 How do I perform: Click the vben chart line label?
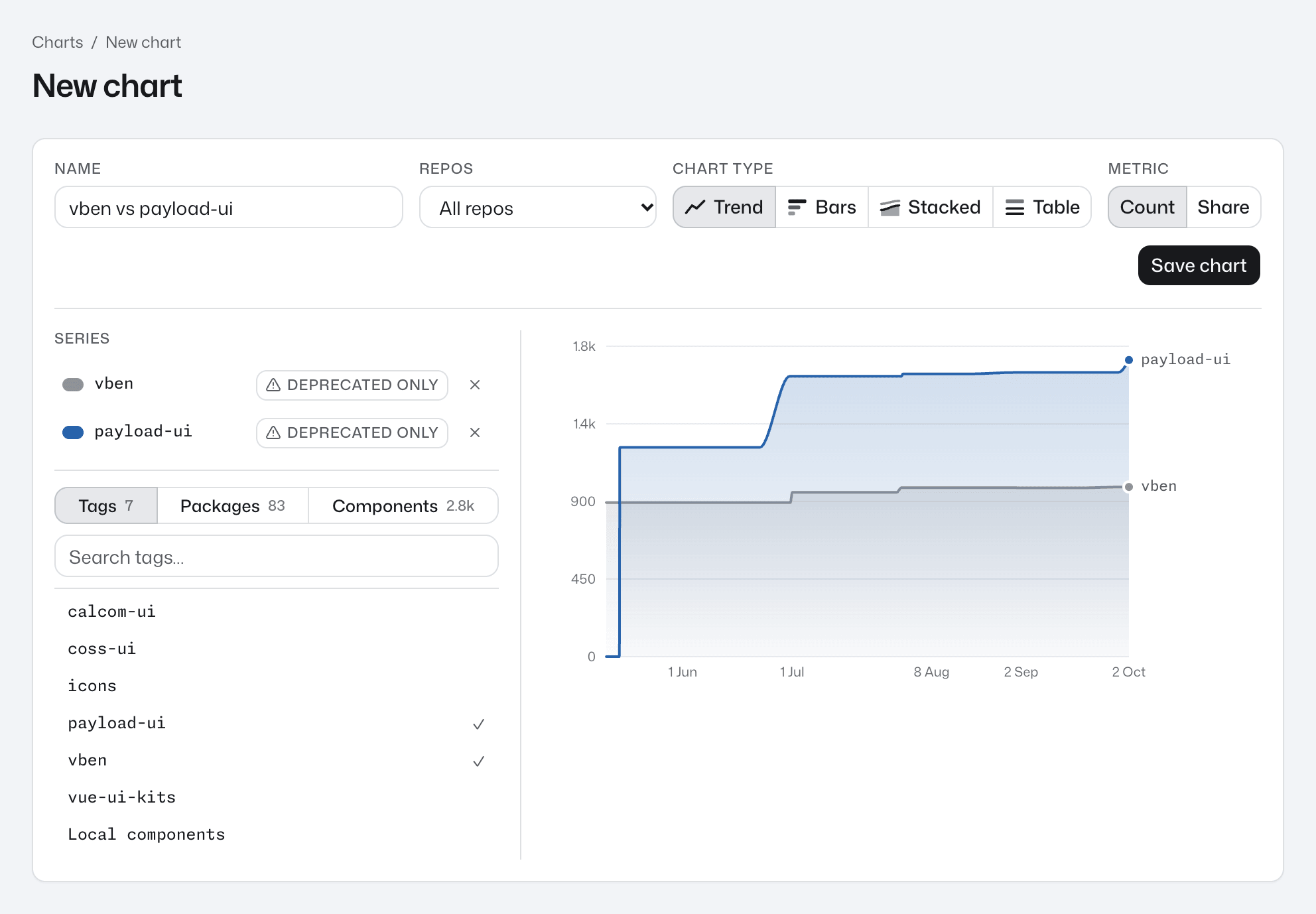click(1159, 486)
